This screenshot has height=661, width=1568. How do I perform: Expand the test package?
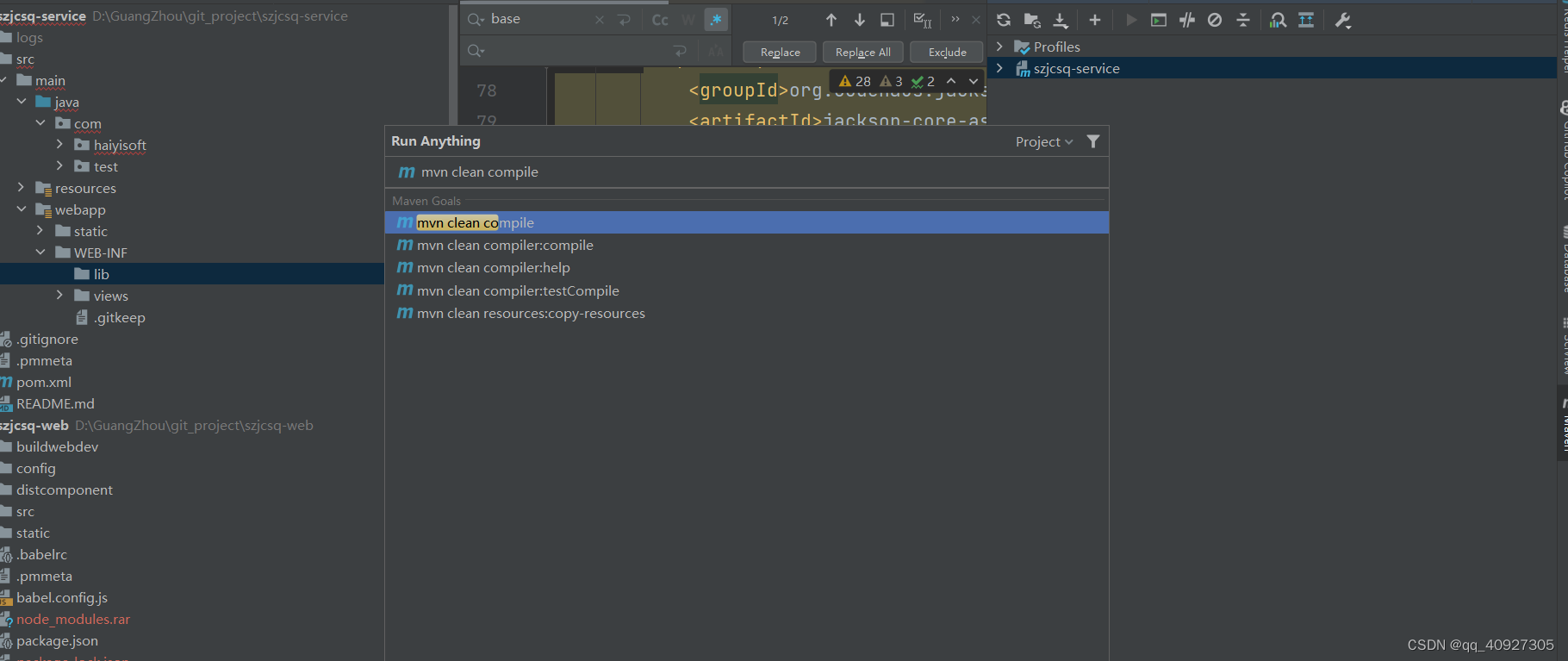pyautogui.click(x=59, y=166)
